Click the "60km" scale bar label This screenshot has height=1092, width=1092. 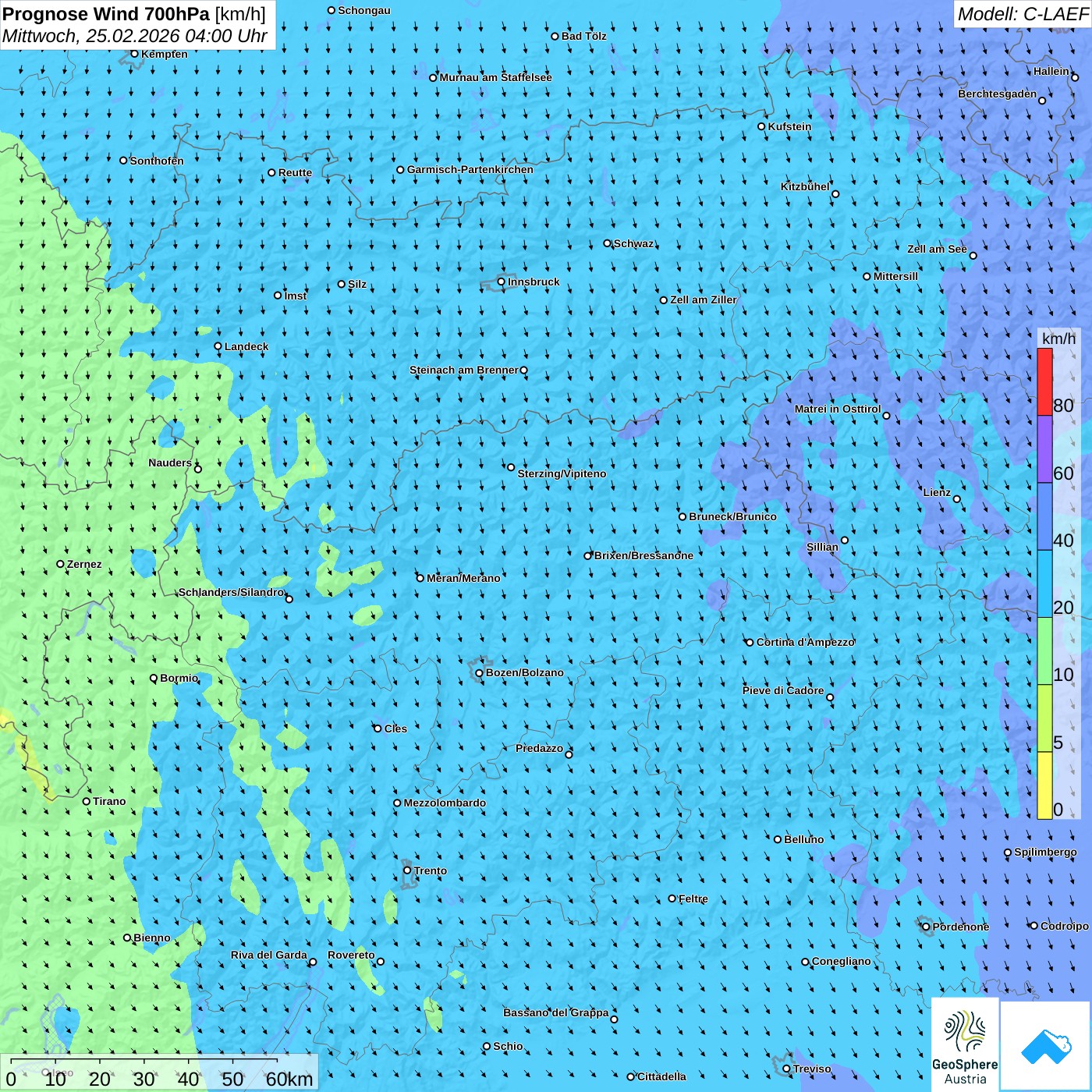[289, 1079]
